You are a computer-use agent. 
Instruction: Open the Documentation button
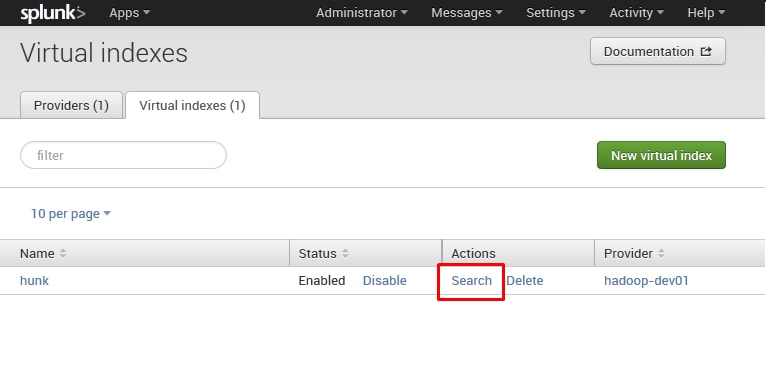tap(658, 51)
